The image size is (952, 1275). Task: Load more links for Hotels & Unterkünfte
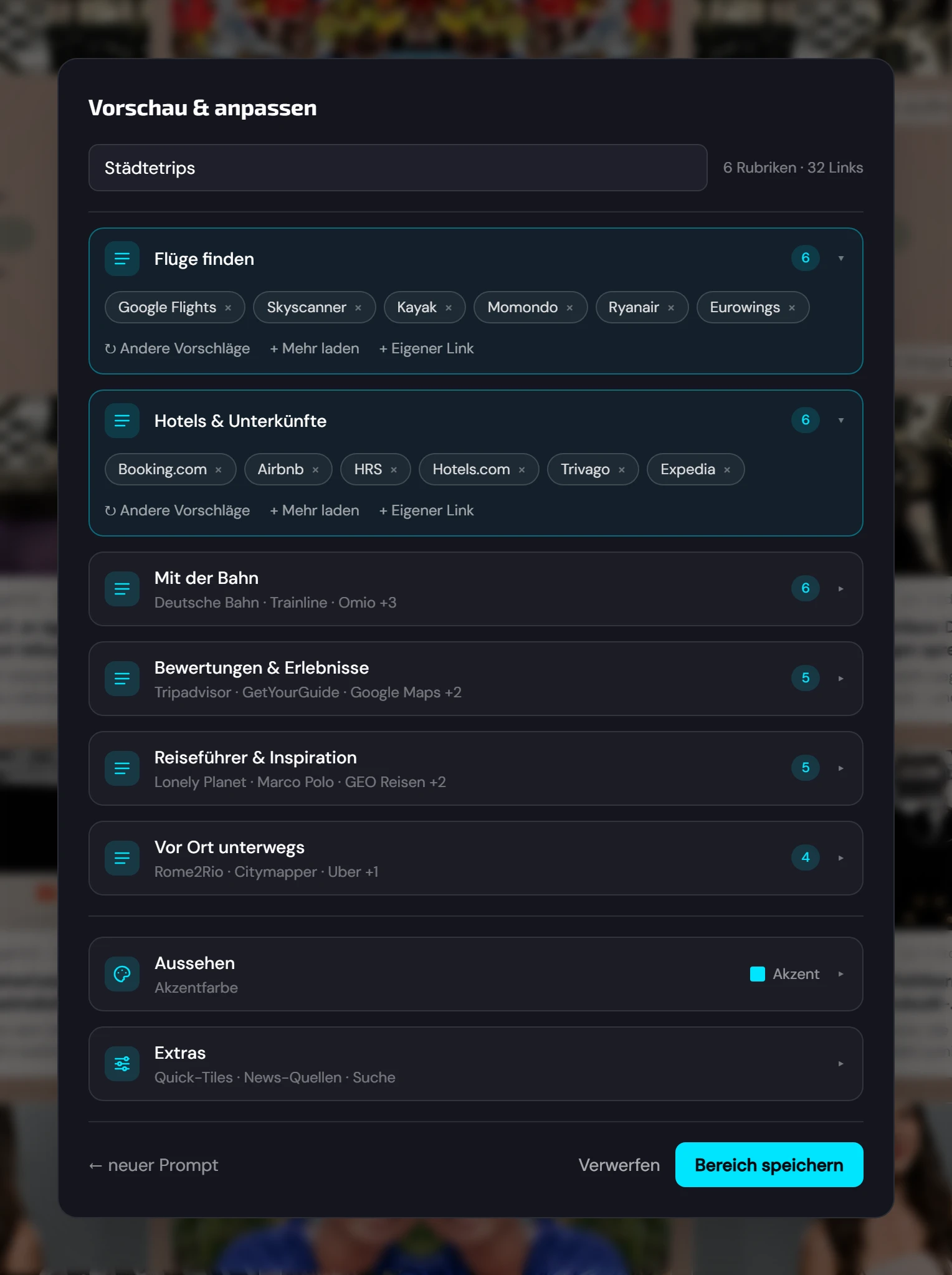pyautogui.click(x=315, y=510)
